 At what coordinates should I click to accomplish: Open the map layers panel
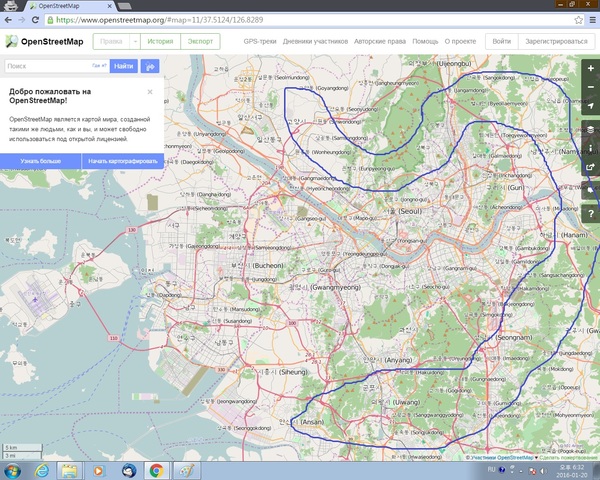click(x=591, y=129)
